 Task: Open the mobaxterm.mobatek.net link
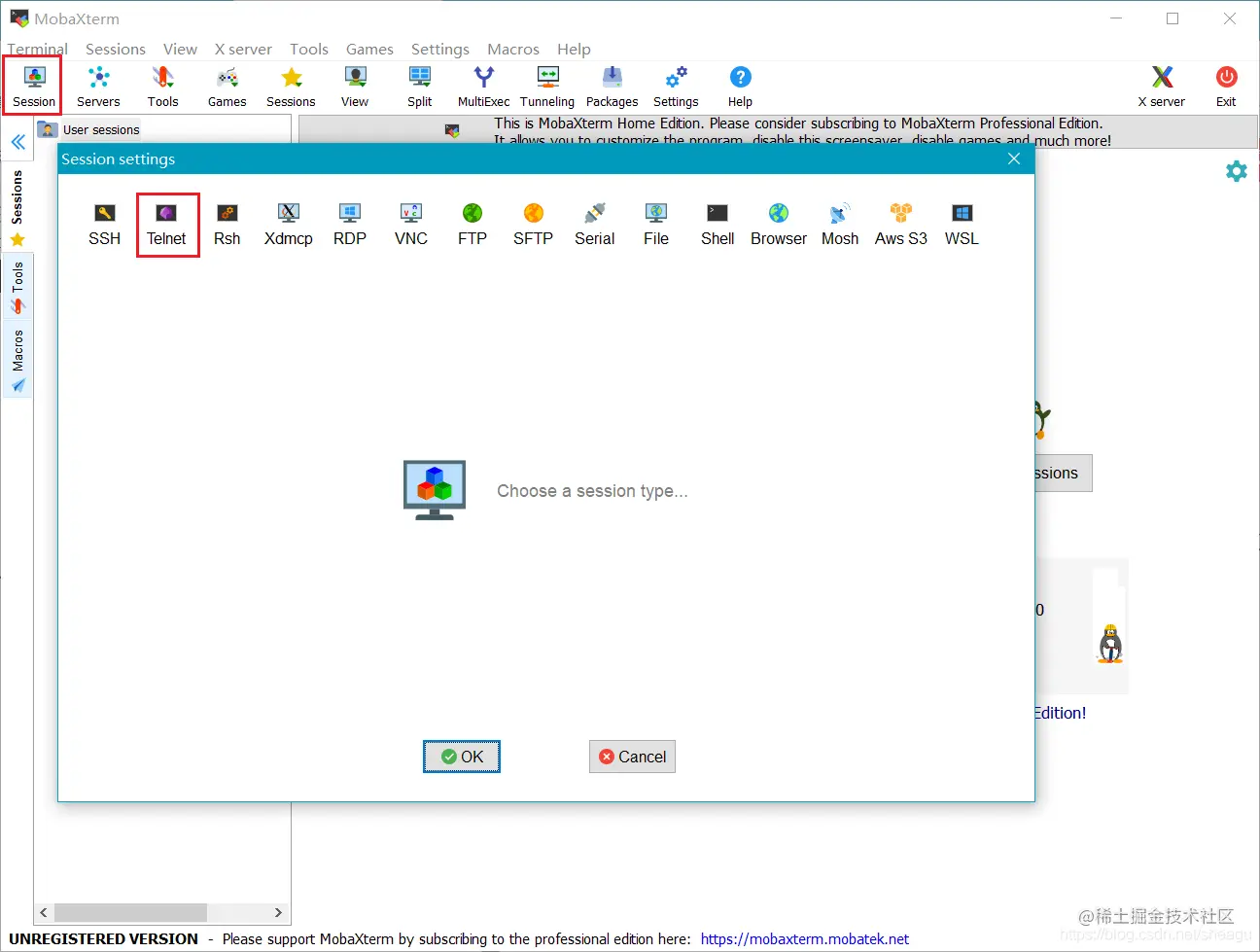point(805,938)
